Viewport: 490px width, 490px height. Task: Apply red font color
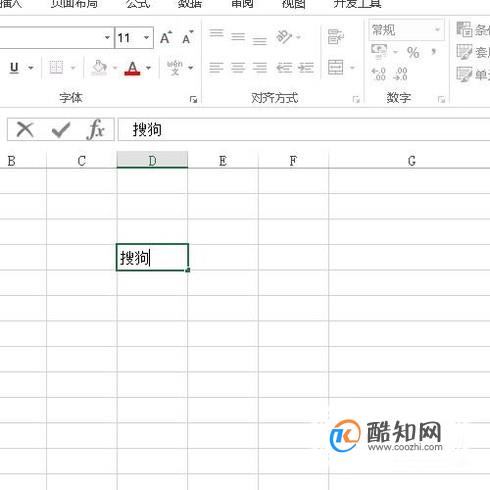tap(132, 68)
